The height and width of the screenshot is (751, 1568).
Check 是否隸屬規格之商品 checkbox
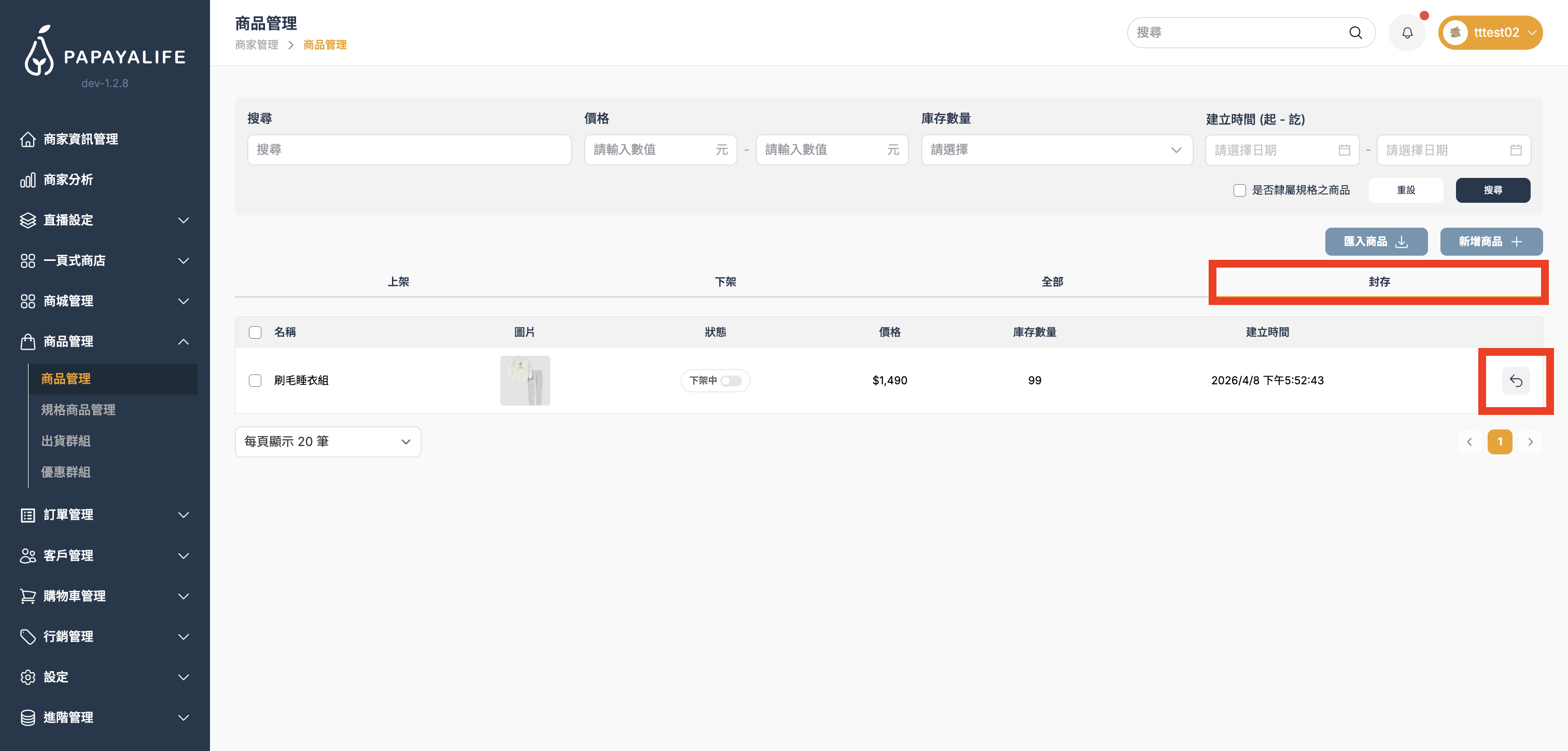pos(1239,190)
